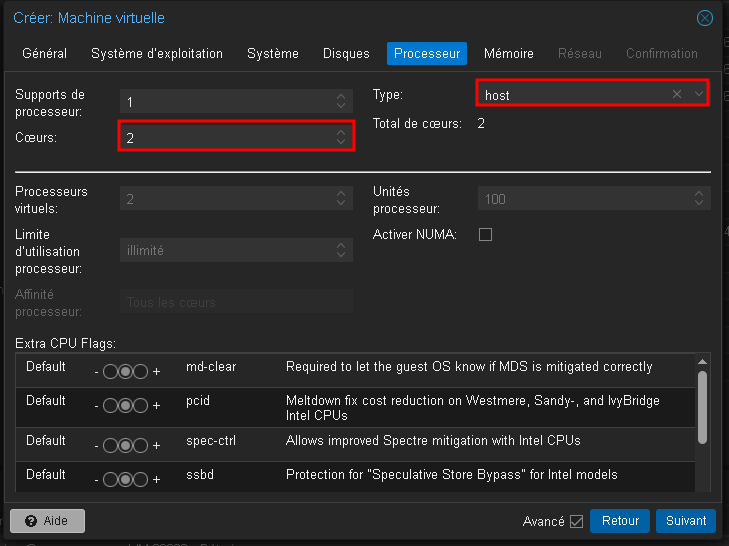
Task: Toggle the Avancé checkbox
Action: [576, 521]
